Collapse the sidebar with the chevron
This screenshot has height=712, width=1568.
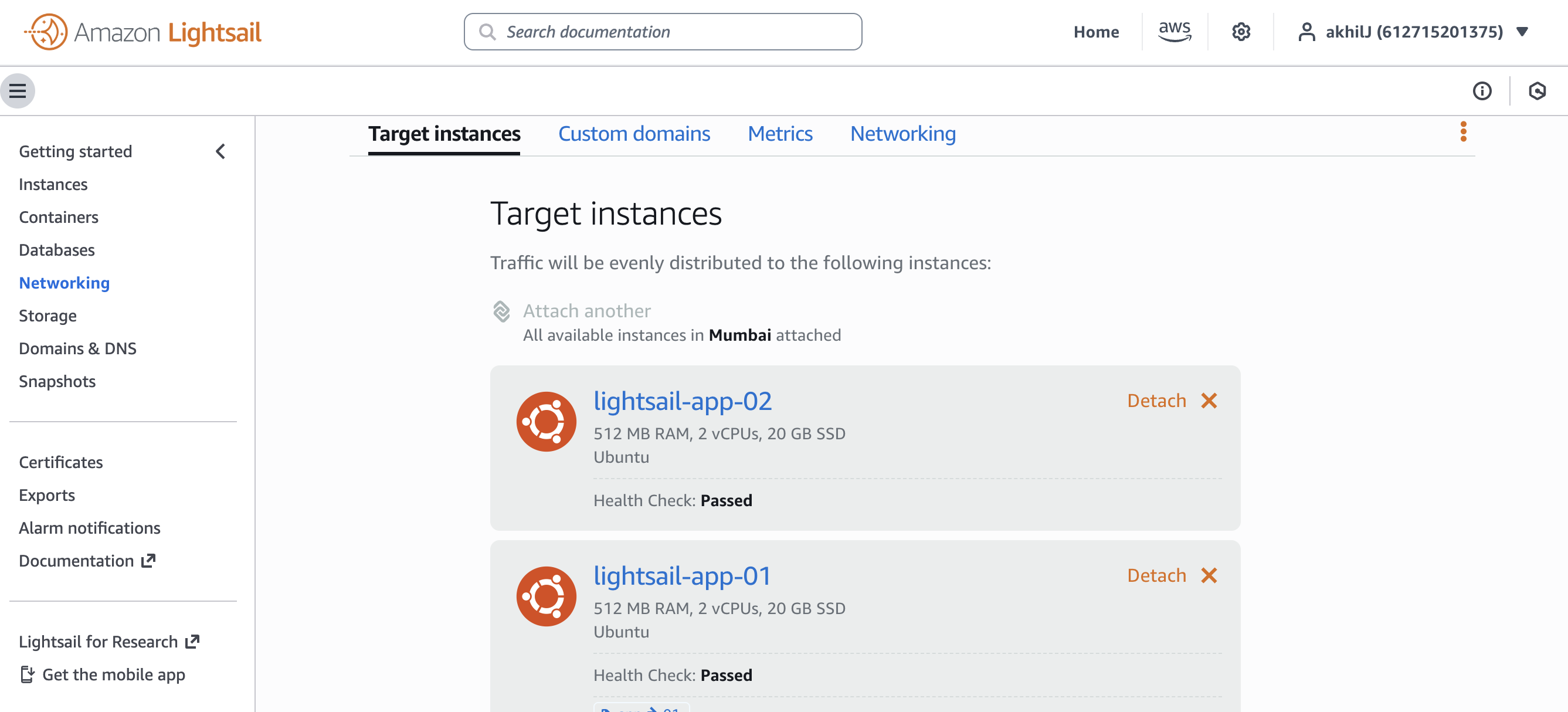pyautogui.click(x=220, y=151)
